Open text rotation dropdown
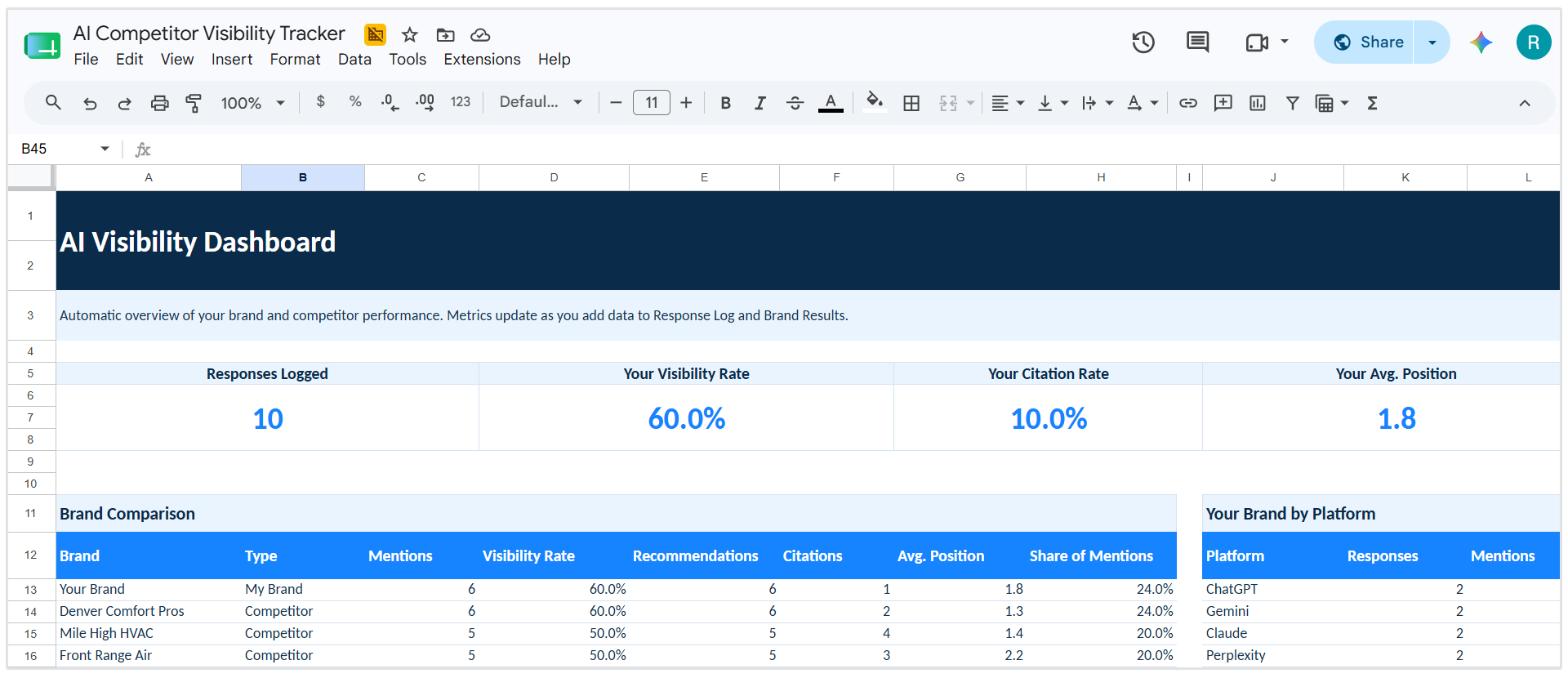1568x678 pixels. tap(1143, 103)
